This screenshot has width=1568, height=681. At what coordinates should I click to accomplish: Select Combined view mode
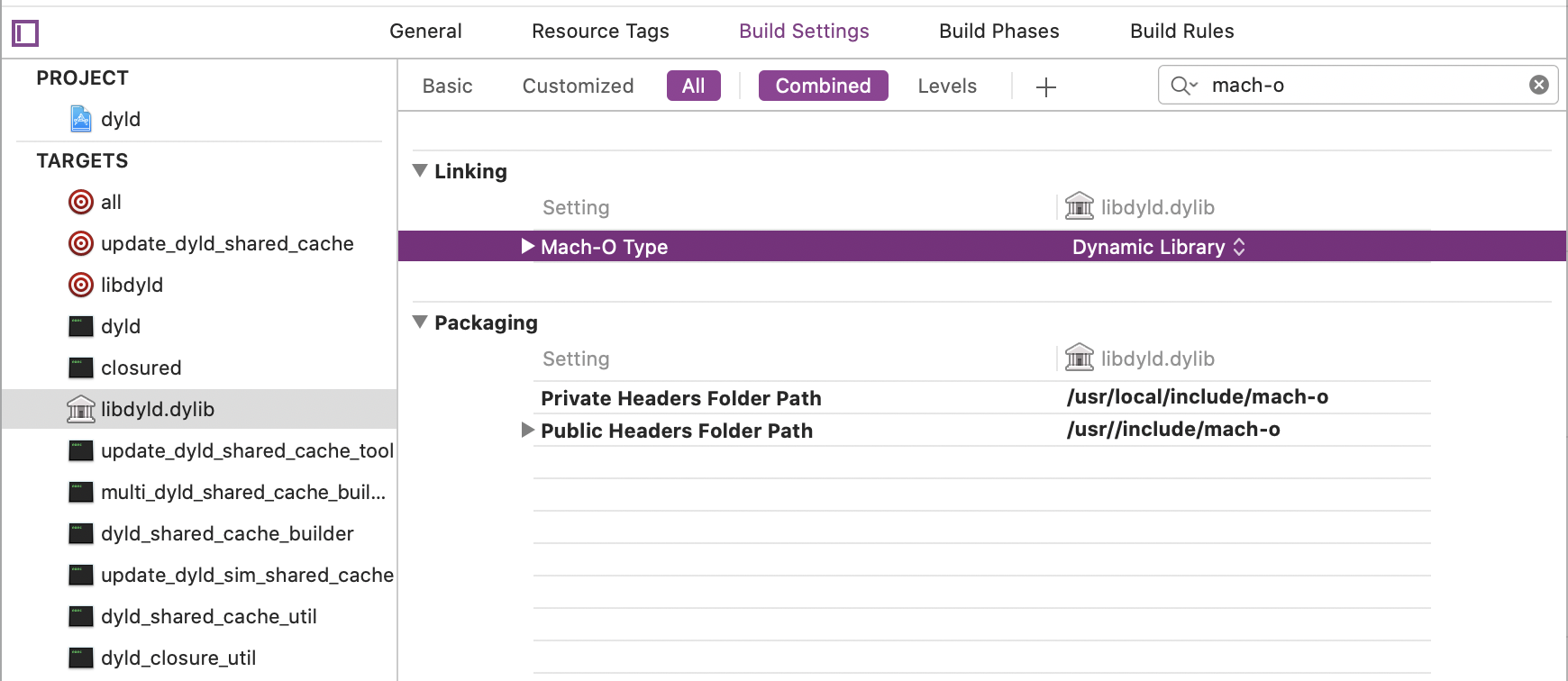[x=824, y=86]
